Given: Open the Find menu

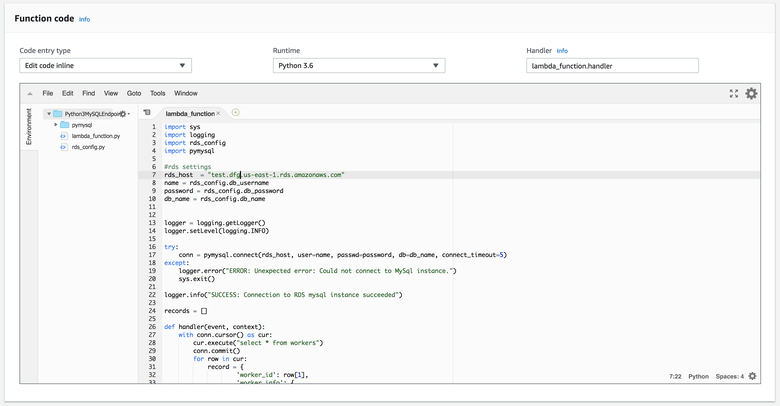Looking at the screenshot, I should [89, 93].
